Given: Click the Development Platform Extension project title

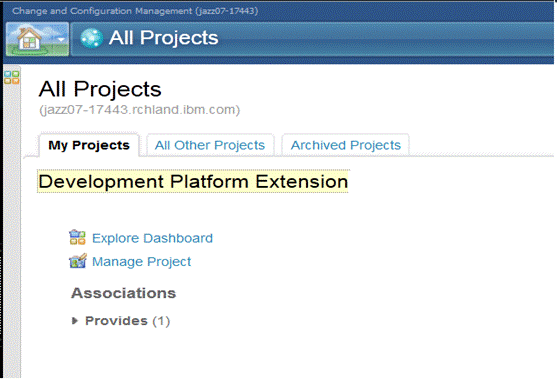Looking at the screenshot, I should coord(193,182).
